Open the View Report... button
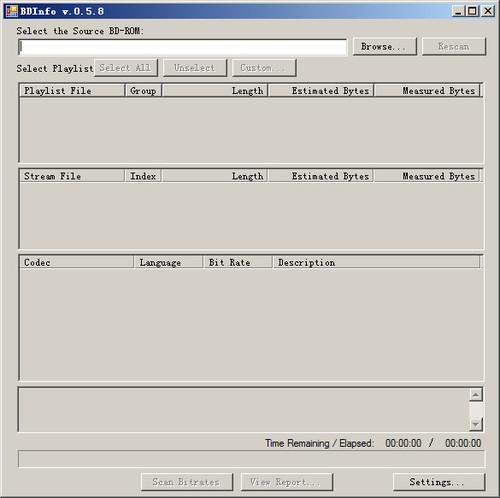 [286, 482]
